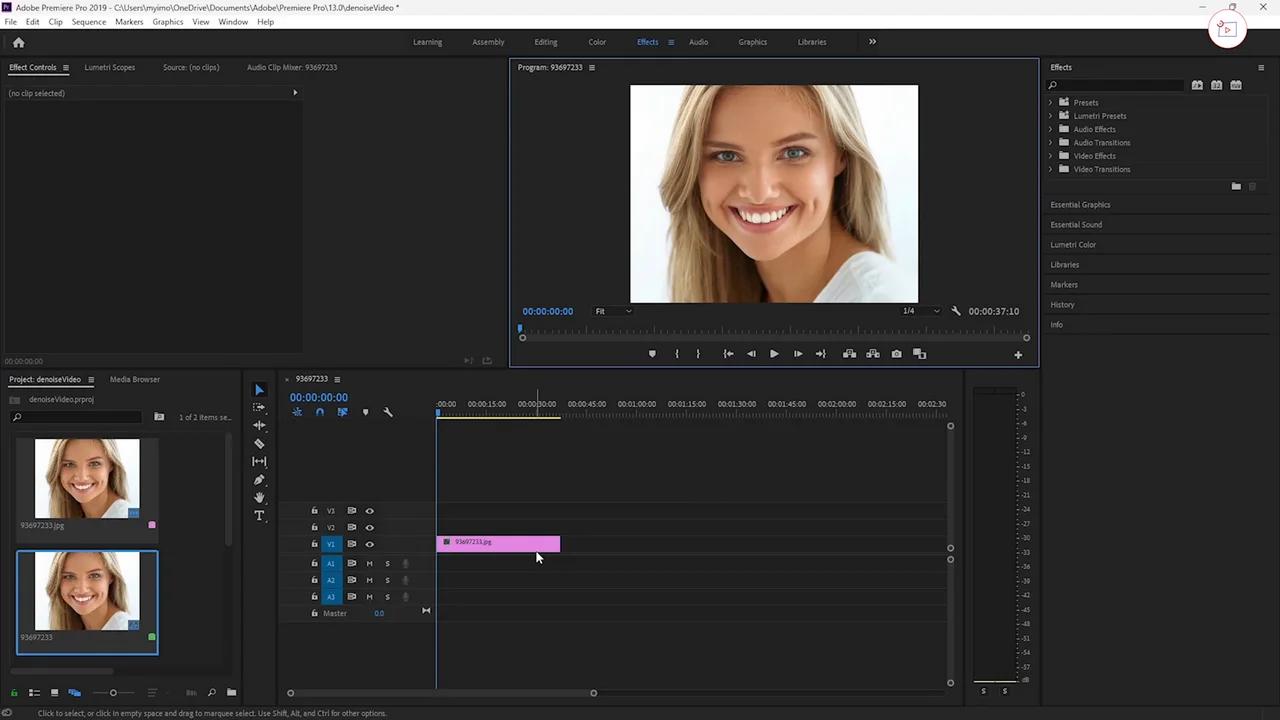Viewport: 1280px width, 720px height.
Task: Create new bin in Effects panel
Action: coord(1236,186)
